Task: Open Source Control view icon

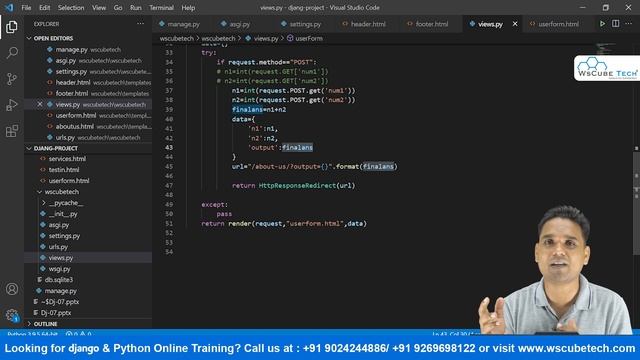Action: (x=12, y=79)
